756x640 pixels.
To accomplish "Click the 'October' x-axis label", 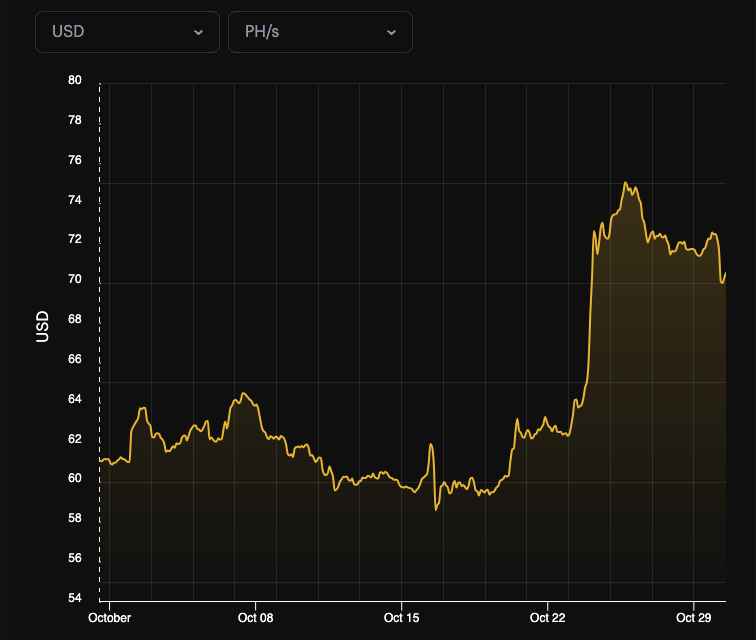I will click(x=109, y=618).
